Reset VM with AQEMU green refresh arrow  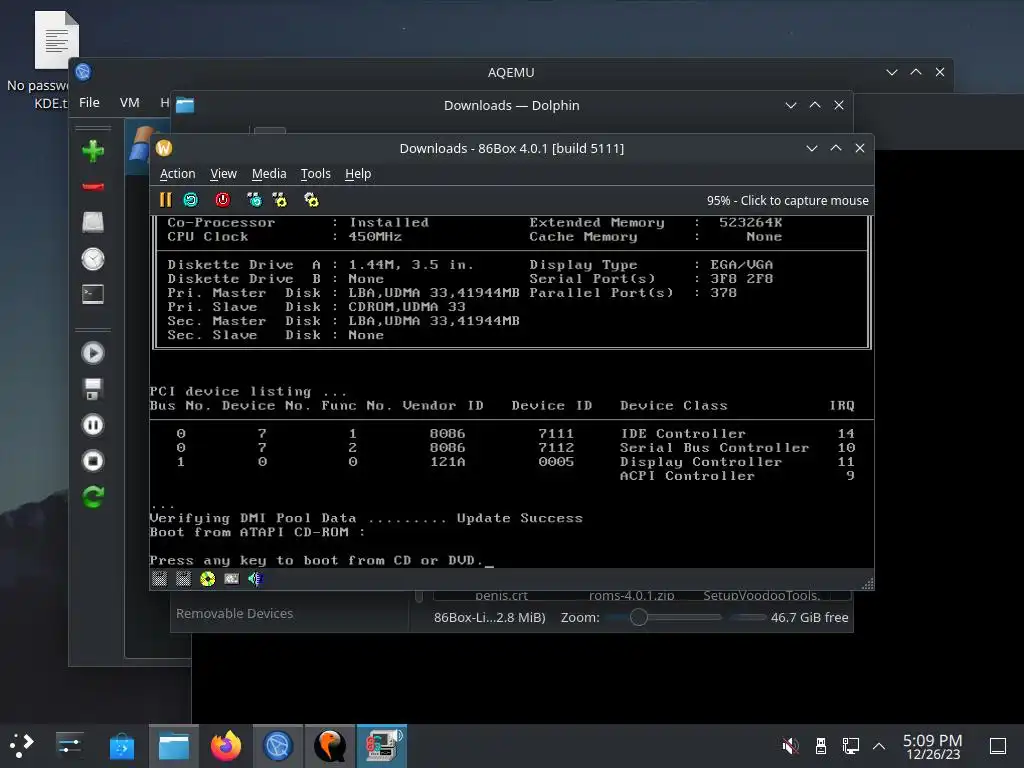pos(93,497)
